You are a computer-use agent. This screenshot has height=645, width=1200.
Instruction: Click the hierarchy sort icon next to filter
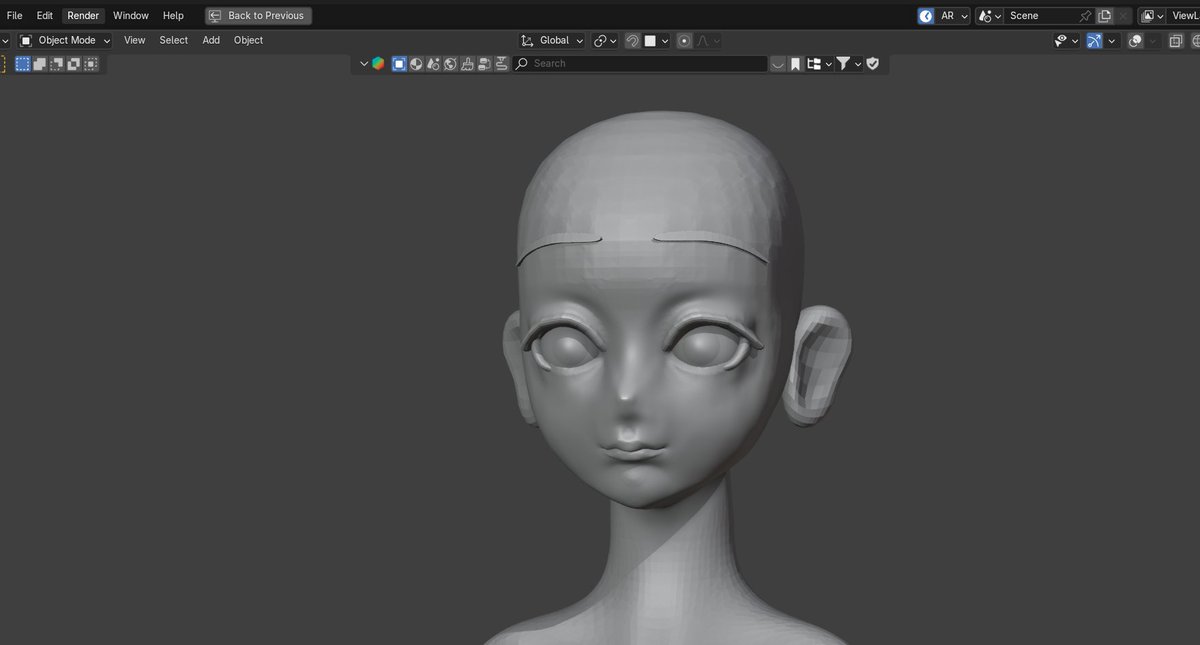coord(817,63)
